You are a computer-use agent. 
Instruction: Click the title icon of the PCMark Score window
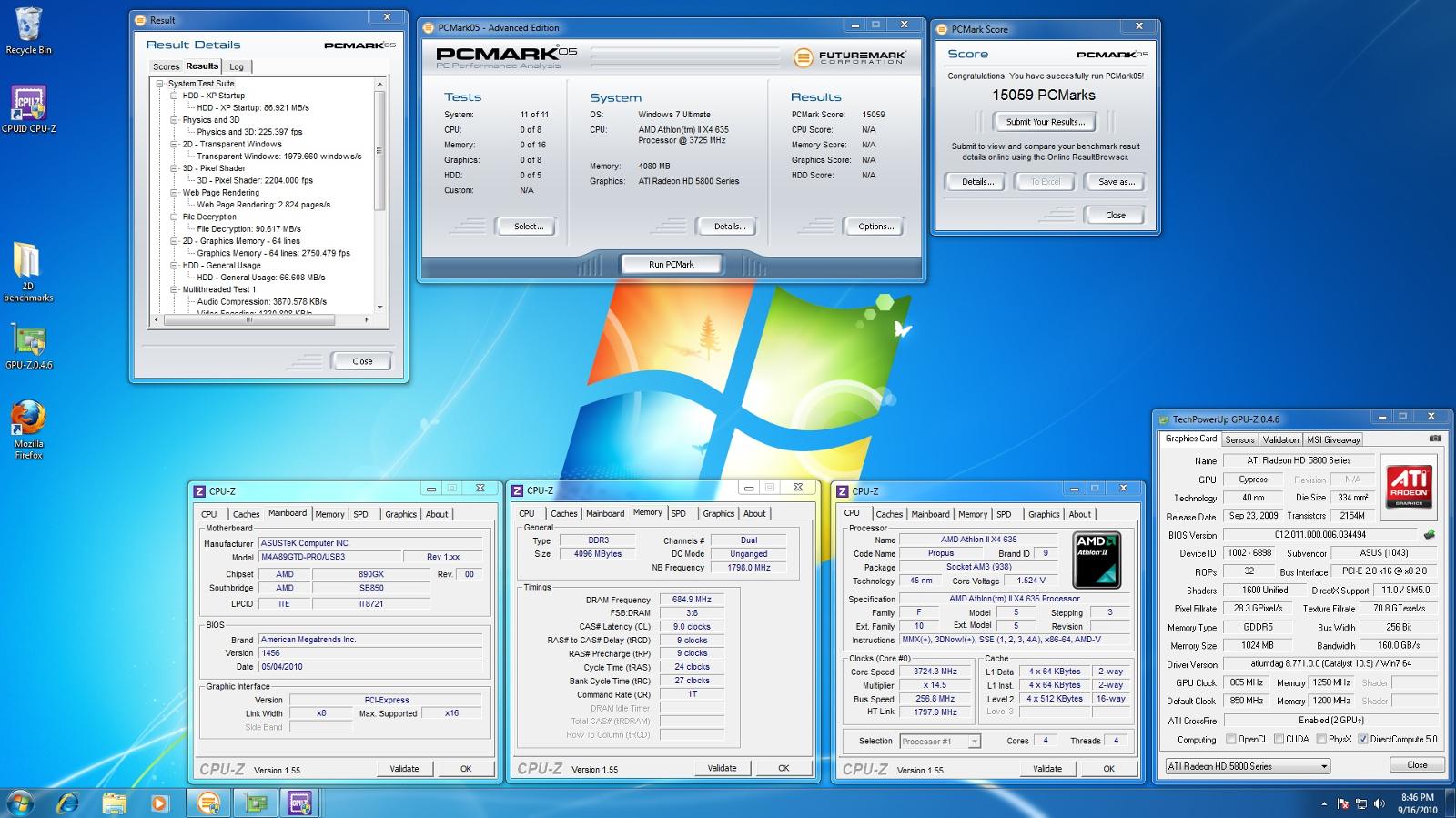click(943, 29)
